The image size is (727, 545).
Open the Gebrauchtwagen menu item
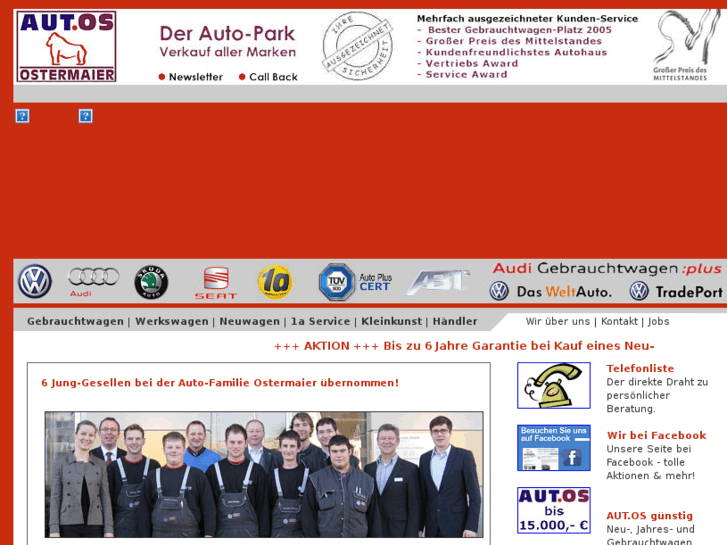75,321
